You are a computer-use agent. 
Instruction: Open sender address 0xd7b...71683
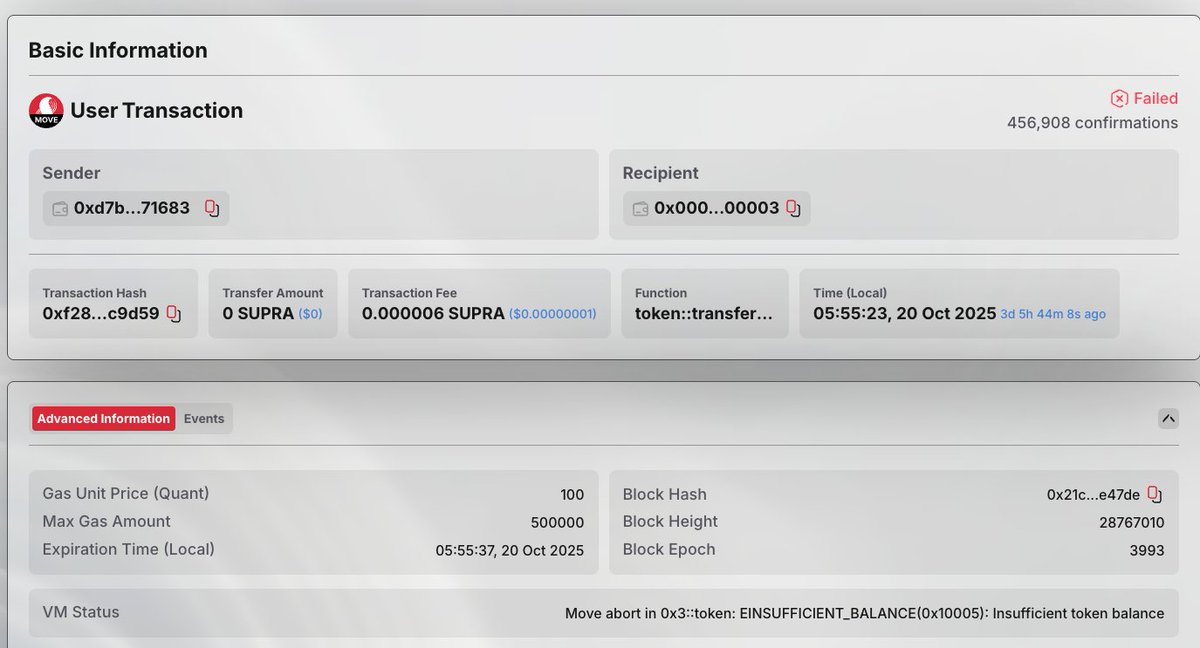point(132,208)
